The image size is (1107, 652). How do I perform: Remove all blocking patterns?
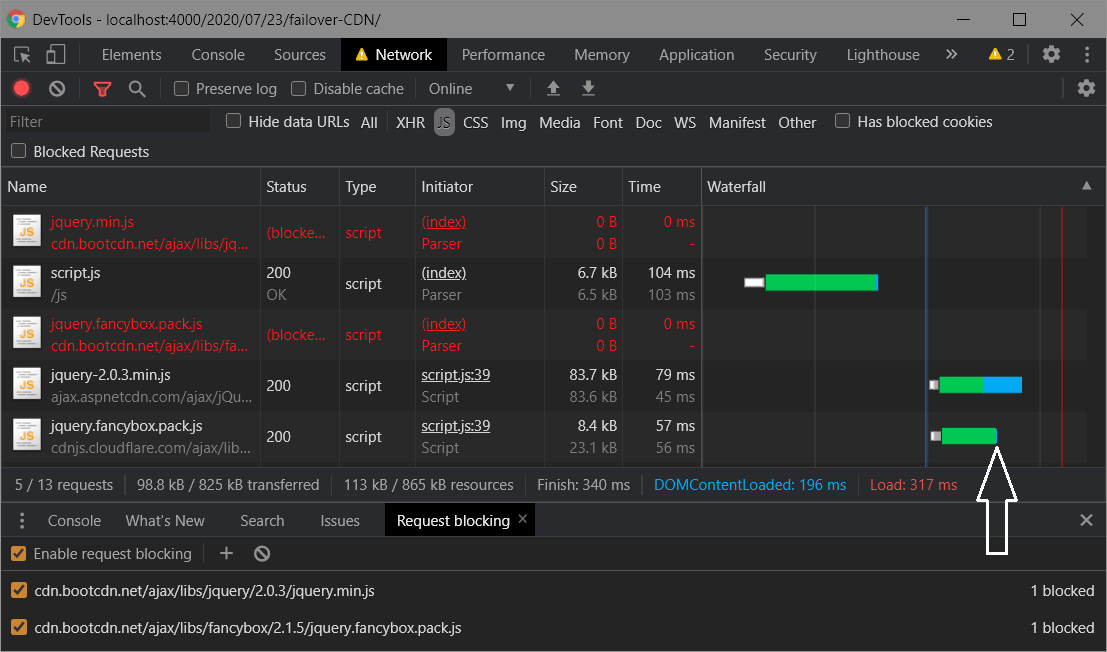tap(262, 554)
